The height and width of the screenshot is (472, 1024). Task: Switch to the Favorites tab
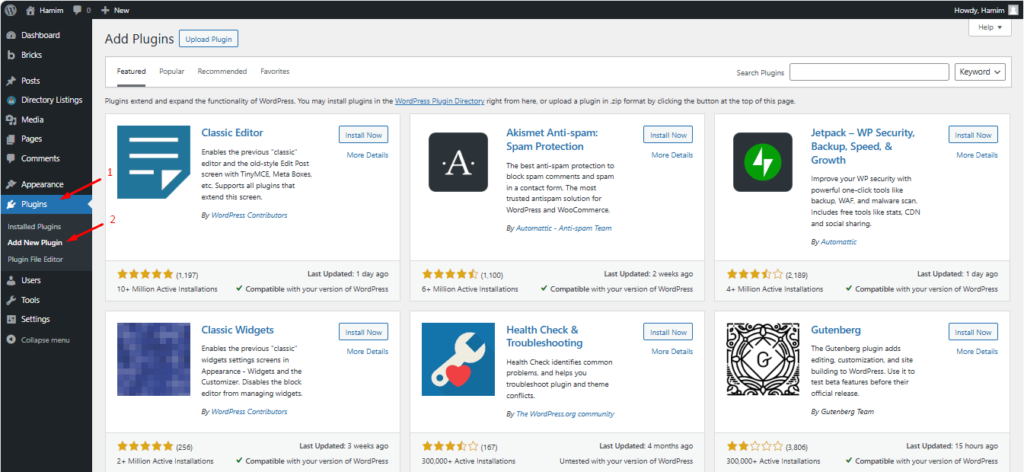click(274, 72)
